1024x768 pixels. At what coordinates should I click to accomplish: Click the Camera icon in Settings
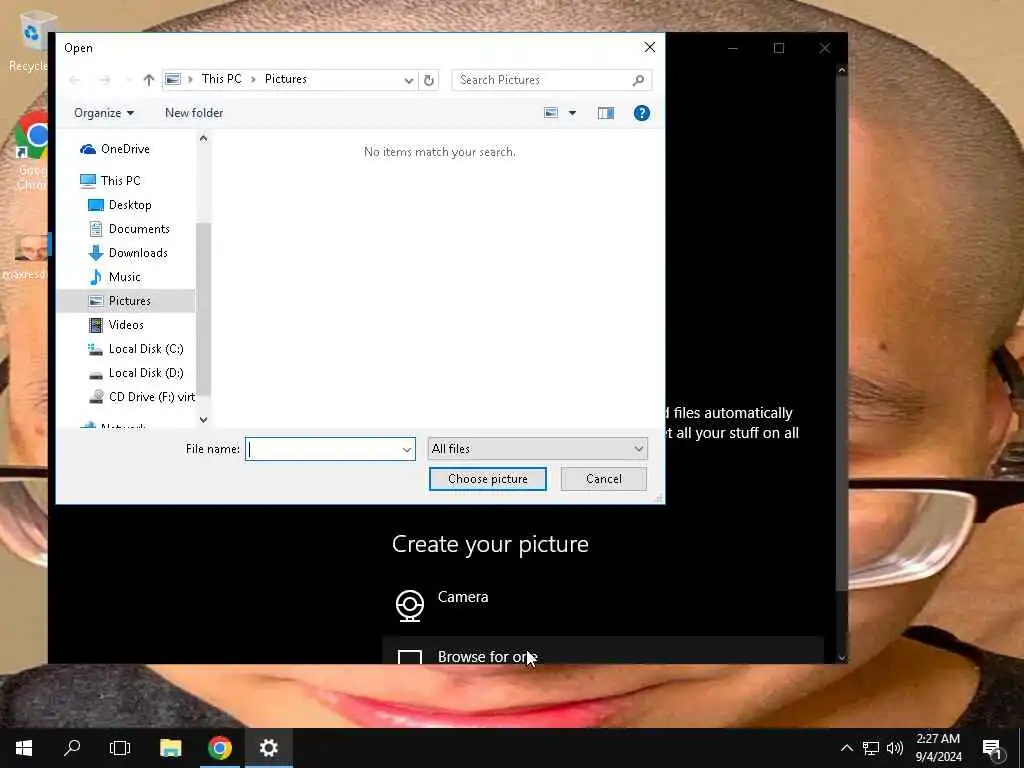pyautogui.click(x=409, y=605)
